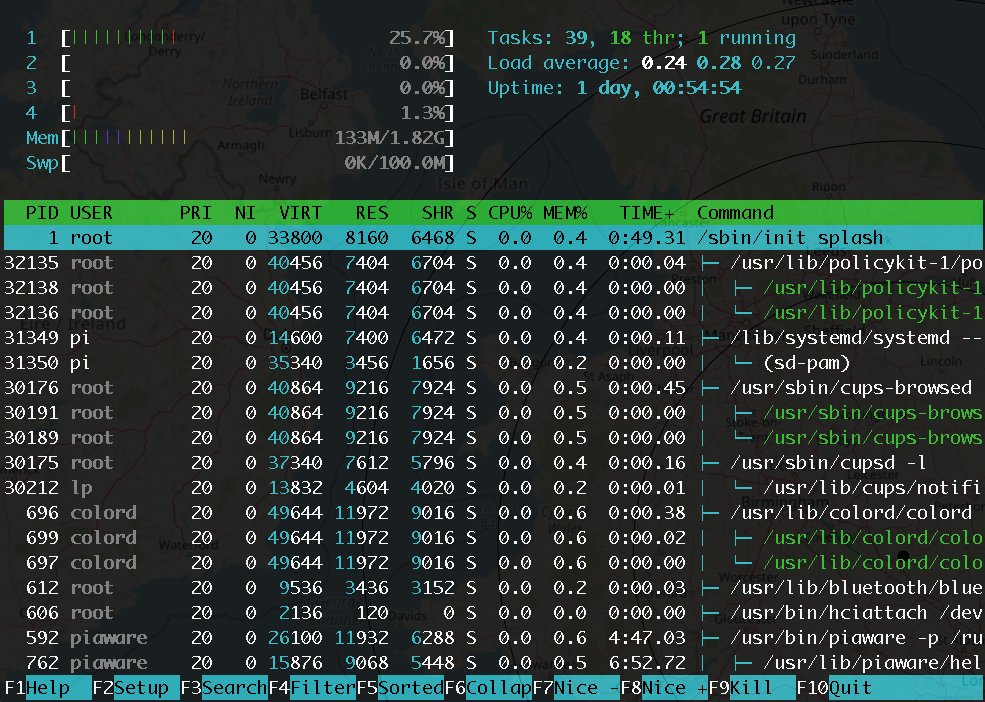Select the /usr/sbin/cupsd -l process row
Screen dimensions: 985x702
click(826, 463)
